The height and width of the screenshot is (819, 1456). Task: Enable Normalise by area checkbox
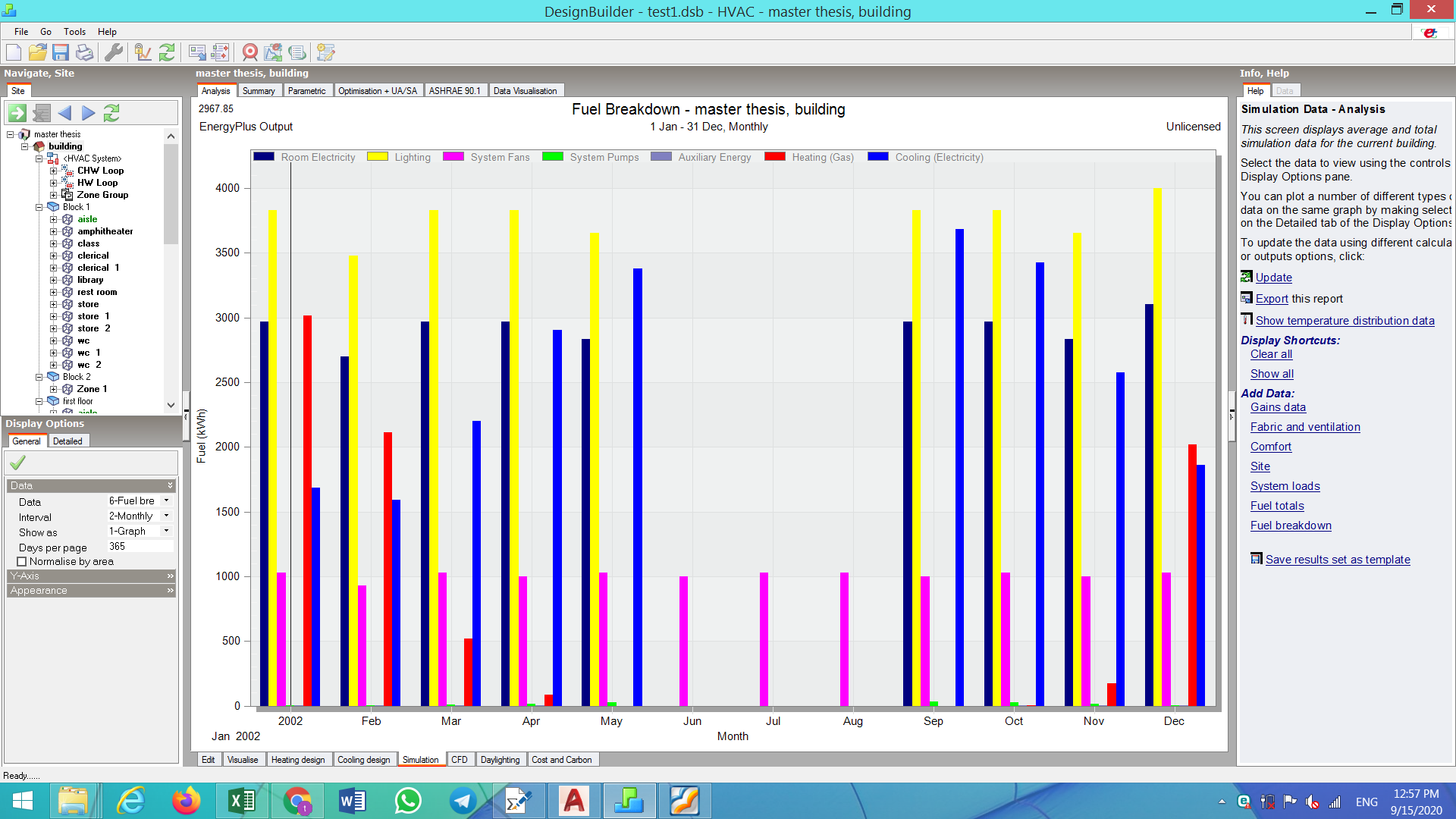pyautogui.click(x=22, y=562)
